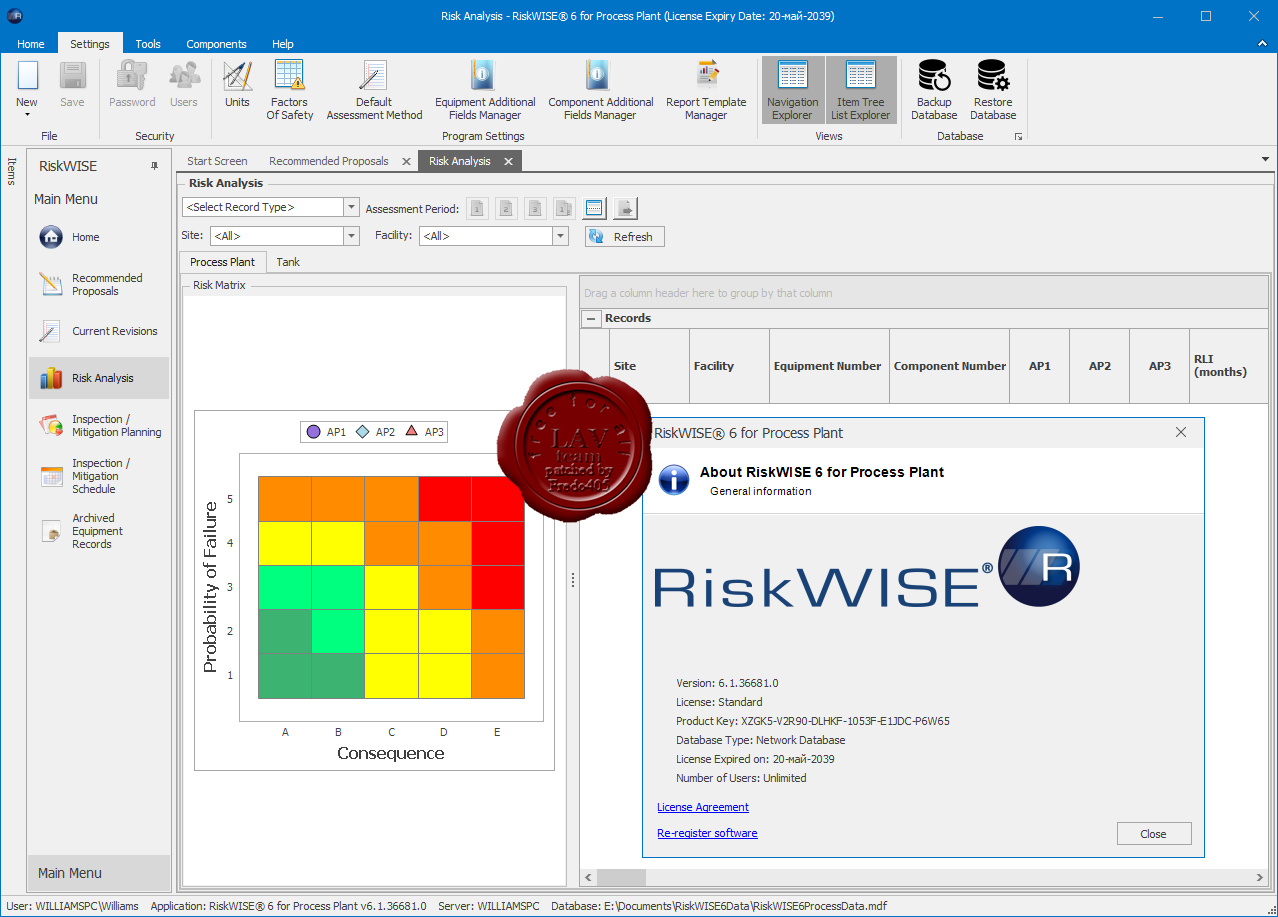
Task: Click the Equipment Number column header
Action: coord(829,366)
